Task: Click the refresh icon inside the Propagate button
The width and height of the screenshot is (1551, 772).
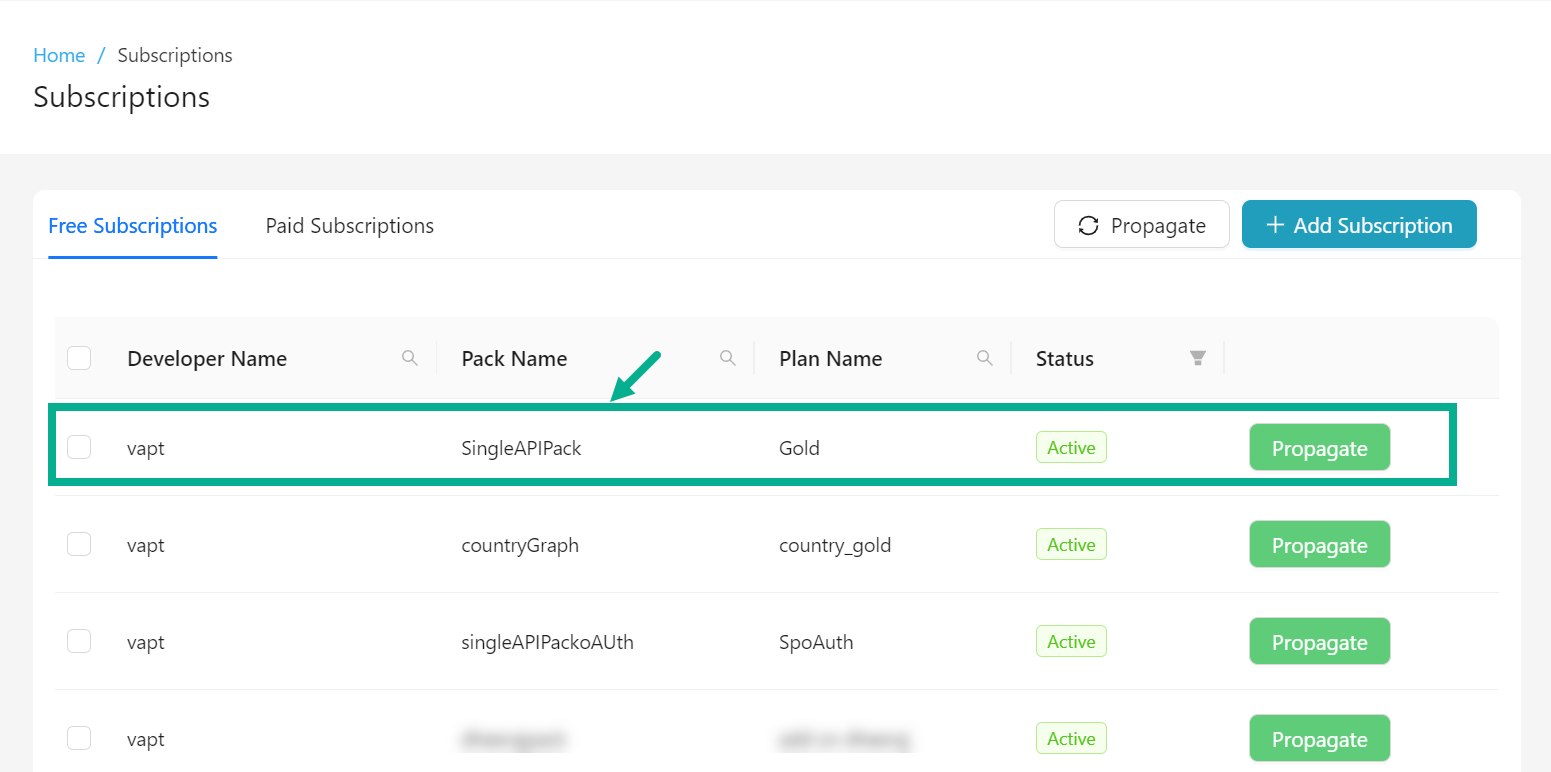Action: point(1088,225)
